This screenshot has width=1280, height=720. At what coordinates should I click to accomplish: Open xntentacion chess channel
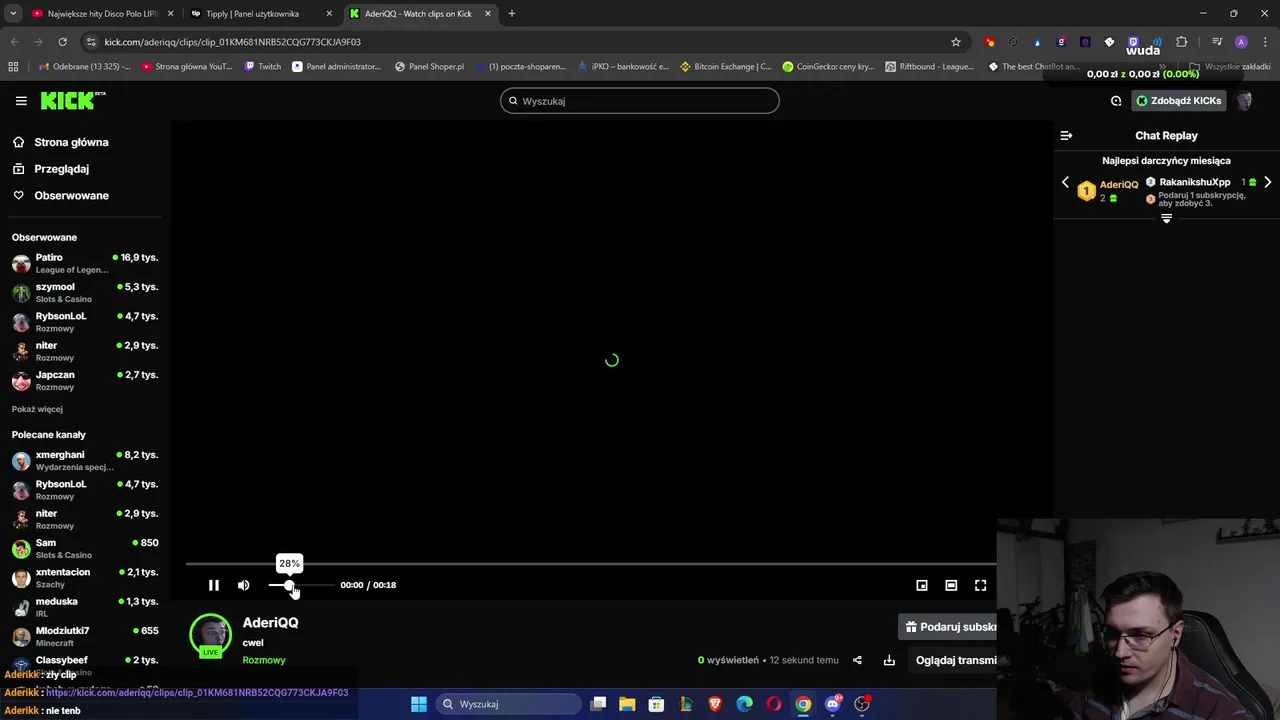(85, 577)
